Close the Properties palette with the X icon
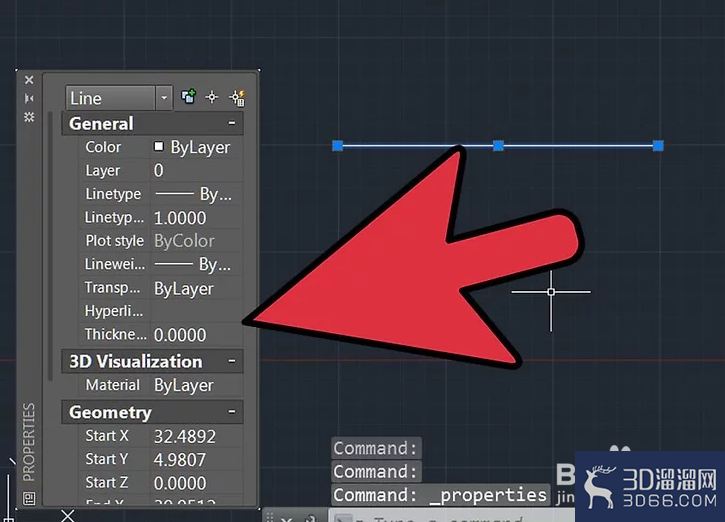725x522 pixels. [x=29, y=80]
